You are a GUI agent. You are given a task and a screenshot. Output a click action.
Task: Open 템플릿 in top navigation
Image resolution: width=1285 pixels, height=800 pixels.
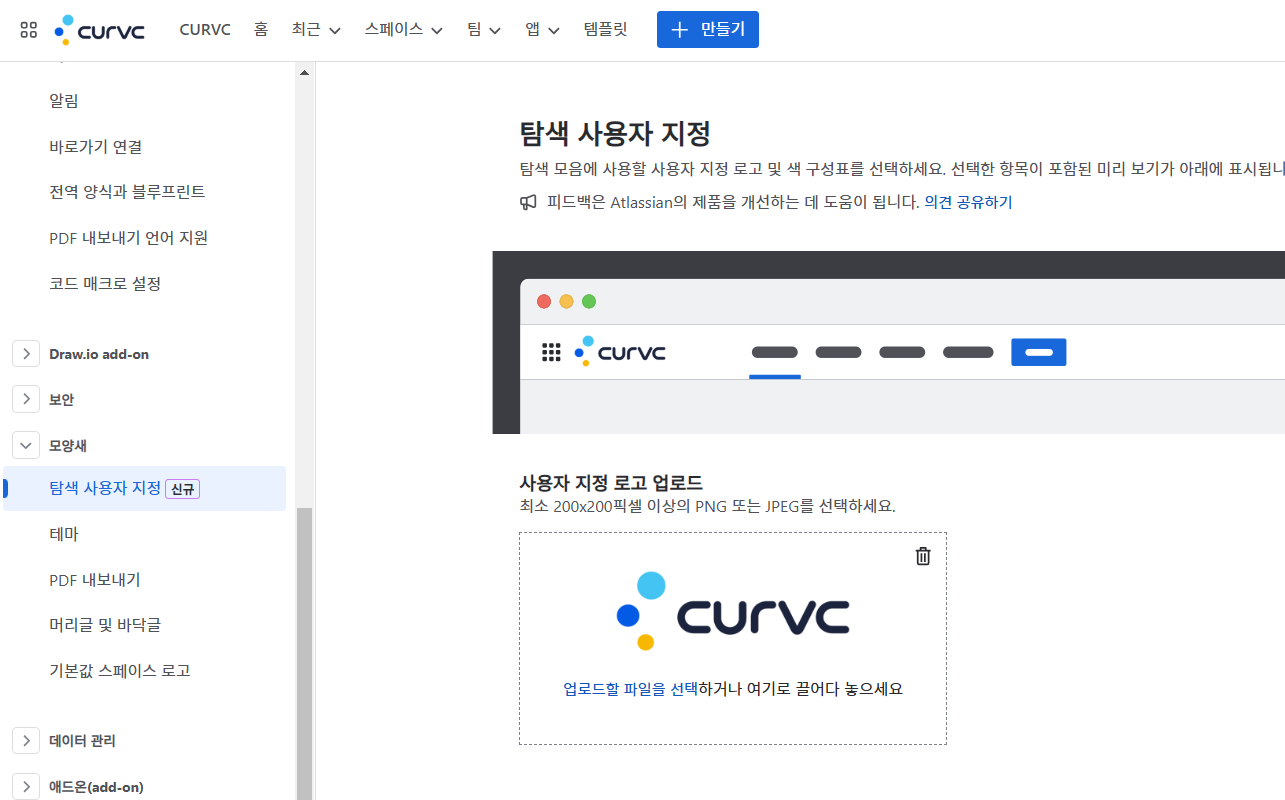point(606,30)
